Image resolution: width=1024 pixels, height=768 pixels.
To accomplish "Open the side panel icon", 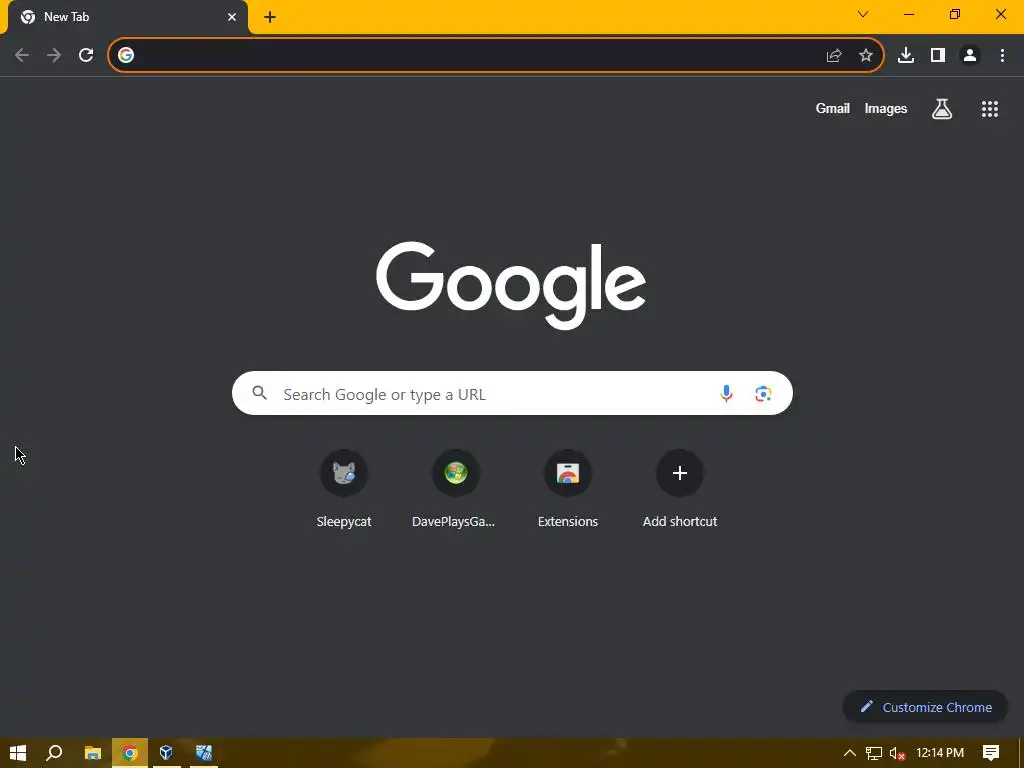I will click(938, 56).
